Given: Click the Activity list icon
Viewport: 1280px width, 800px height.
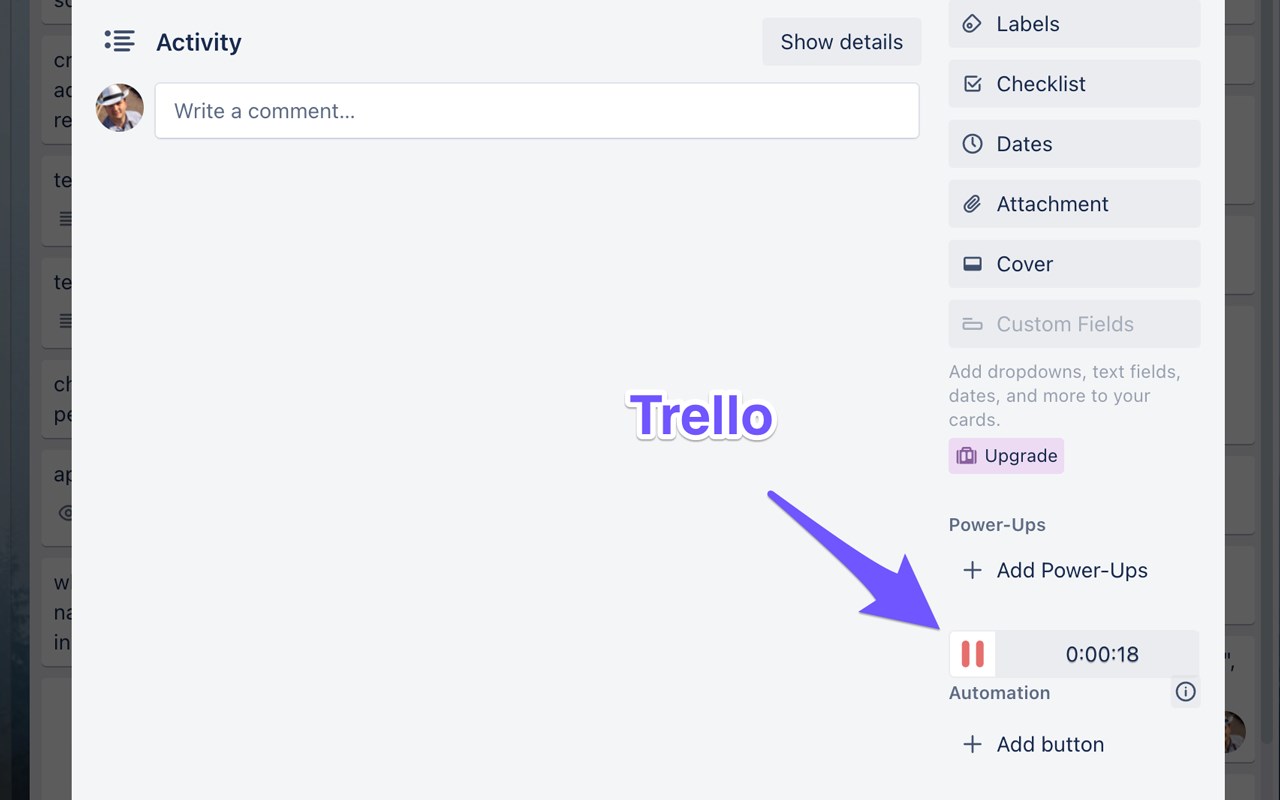Looking at the screenshot, I should coord(119,42).
